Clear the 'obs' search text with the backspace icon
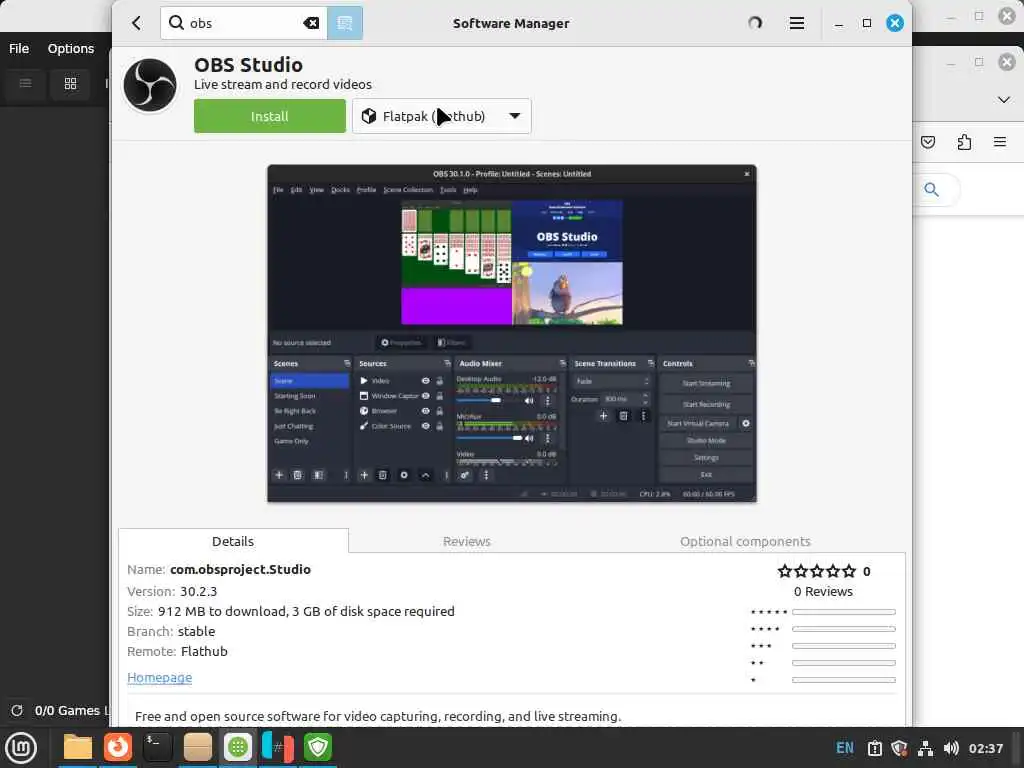 click(312, 23)
